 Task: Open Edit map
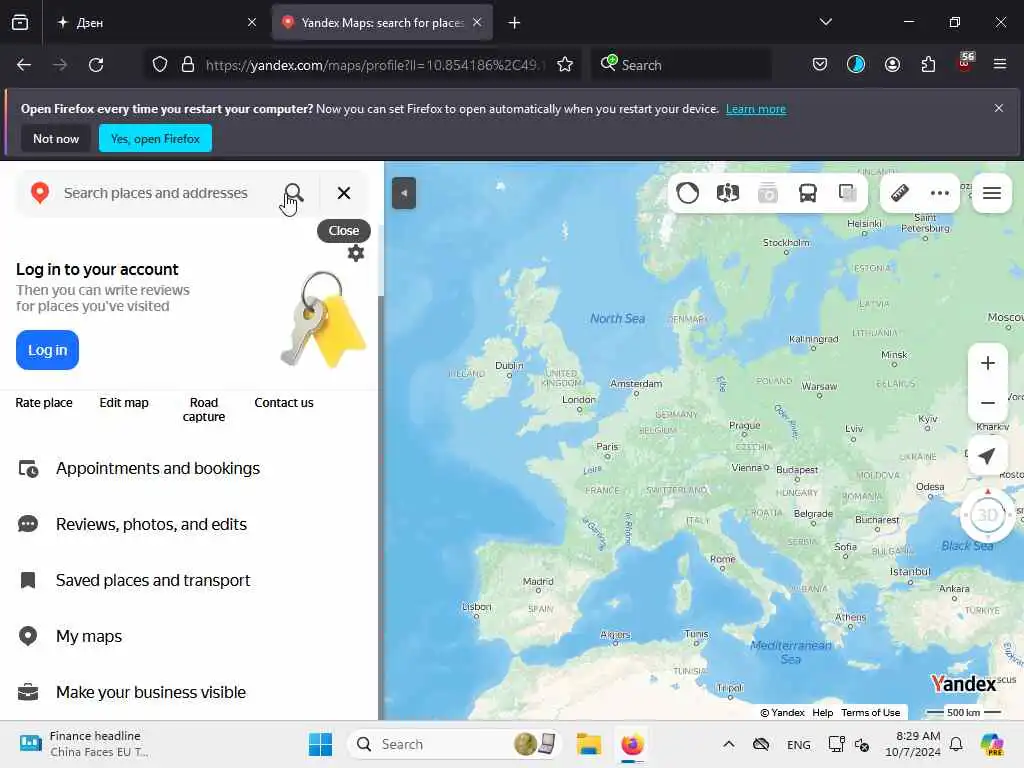[124, 403]
